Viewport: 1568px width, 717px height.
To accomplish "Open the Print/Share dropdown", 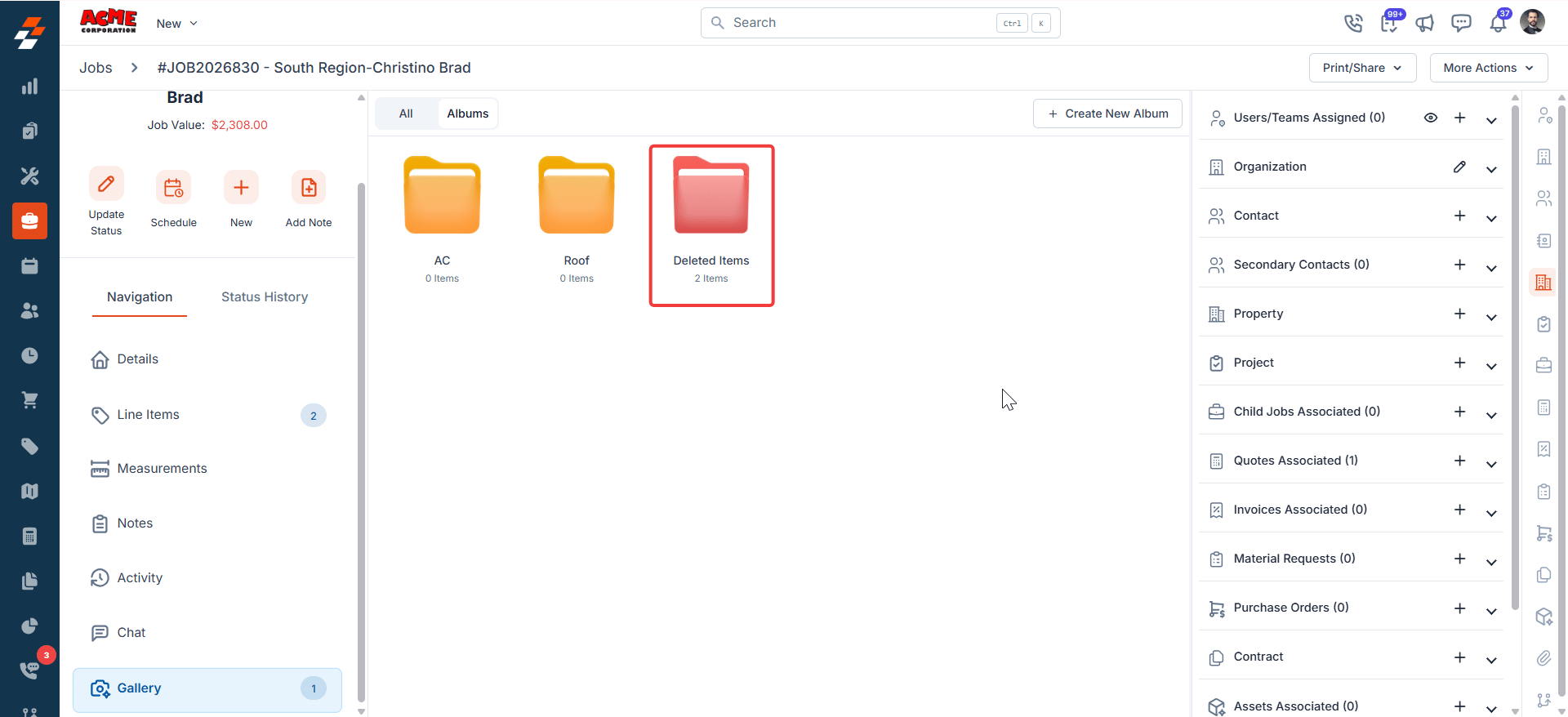I will (1363, 68).
